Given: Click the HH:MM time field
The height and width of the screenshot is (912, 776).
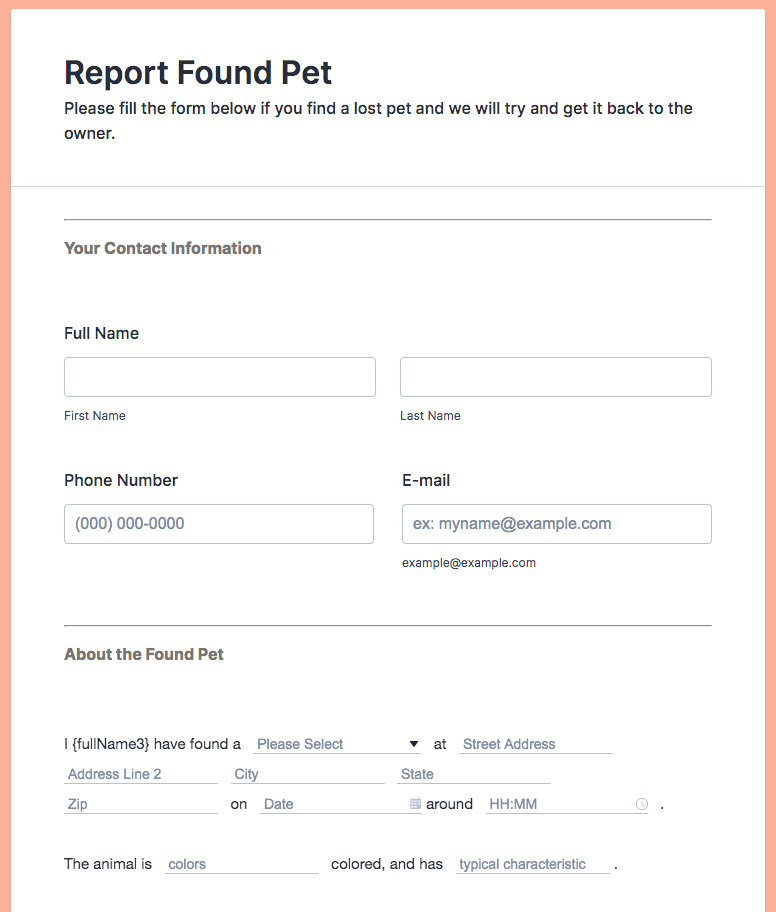Looking at the screenshot, I should pyautogui.click(x=558, y=804).
